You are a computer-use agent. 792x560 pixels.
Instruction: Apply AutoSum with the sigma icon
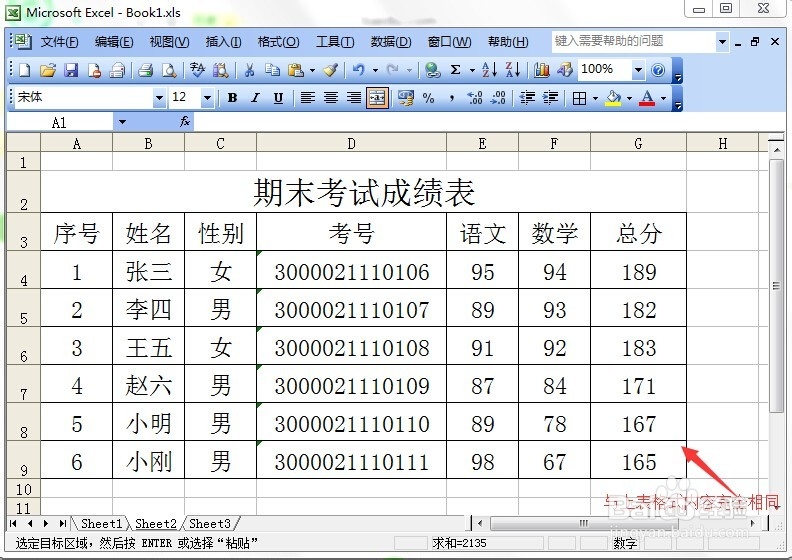click(455, 70)
